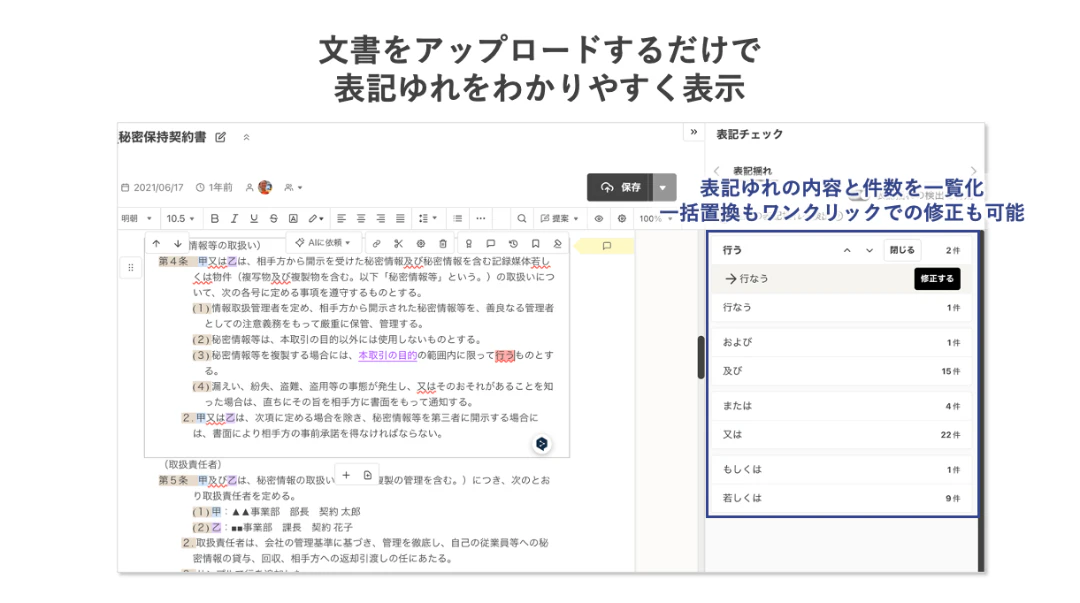The width and height of the screenshot is (1080, 603).
Task: Open the 10.5 font size dropdown
Action: [181, 218]
